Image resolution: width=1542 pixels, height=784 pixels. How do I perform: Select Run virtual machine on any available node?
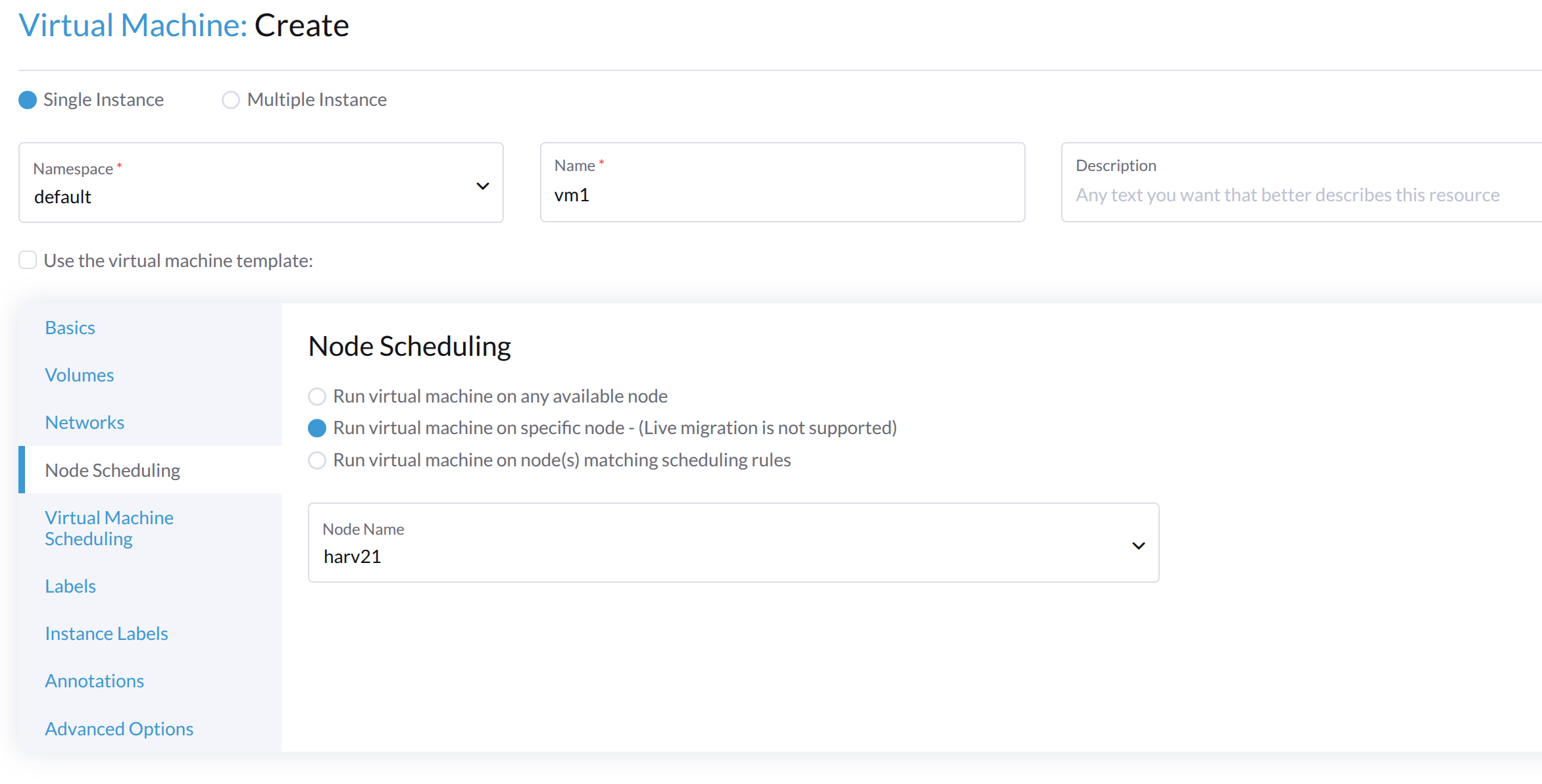(317, 396)
